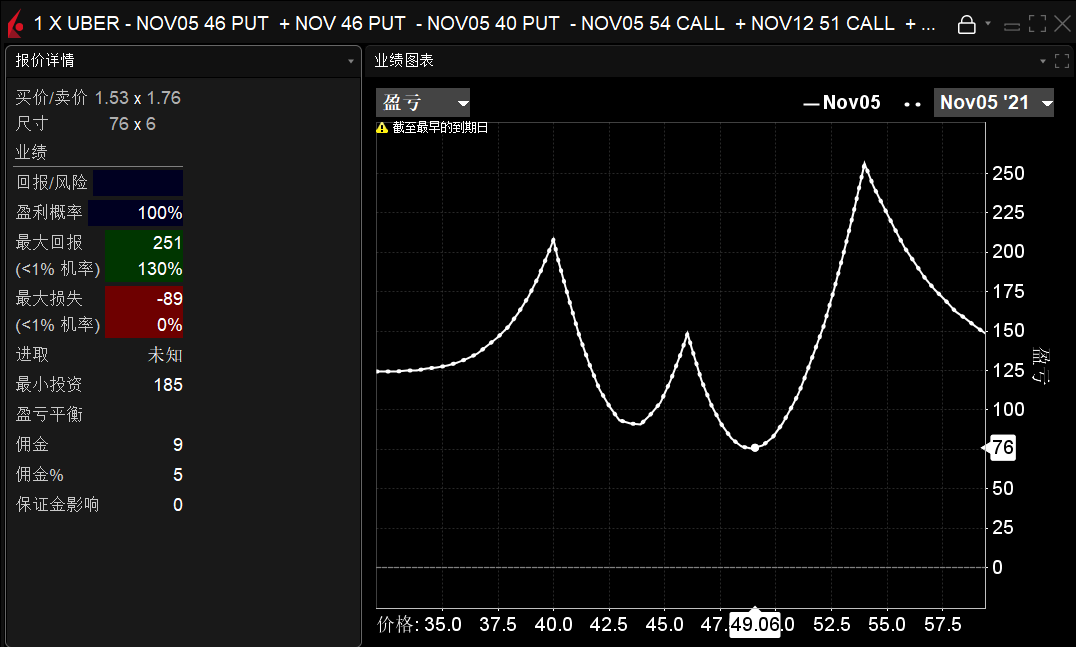Click the 业绩 section heading
1076x647 pixels.
pos(32,152)
